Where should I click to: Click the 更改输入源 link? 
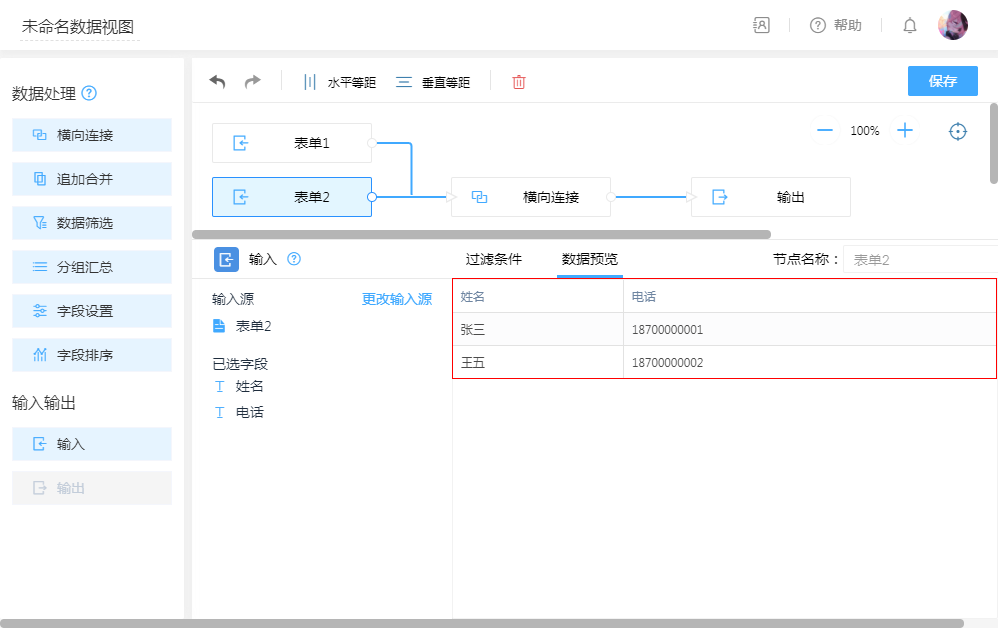pyautogui.click(x=397, y=299)
